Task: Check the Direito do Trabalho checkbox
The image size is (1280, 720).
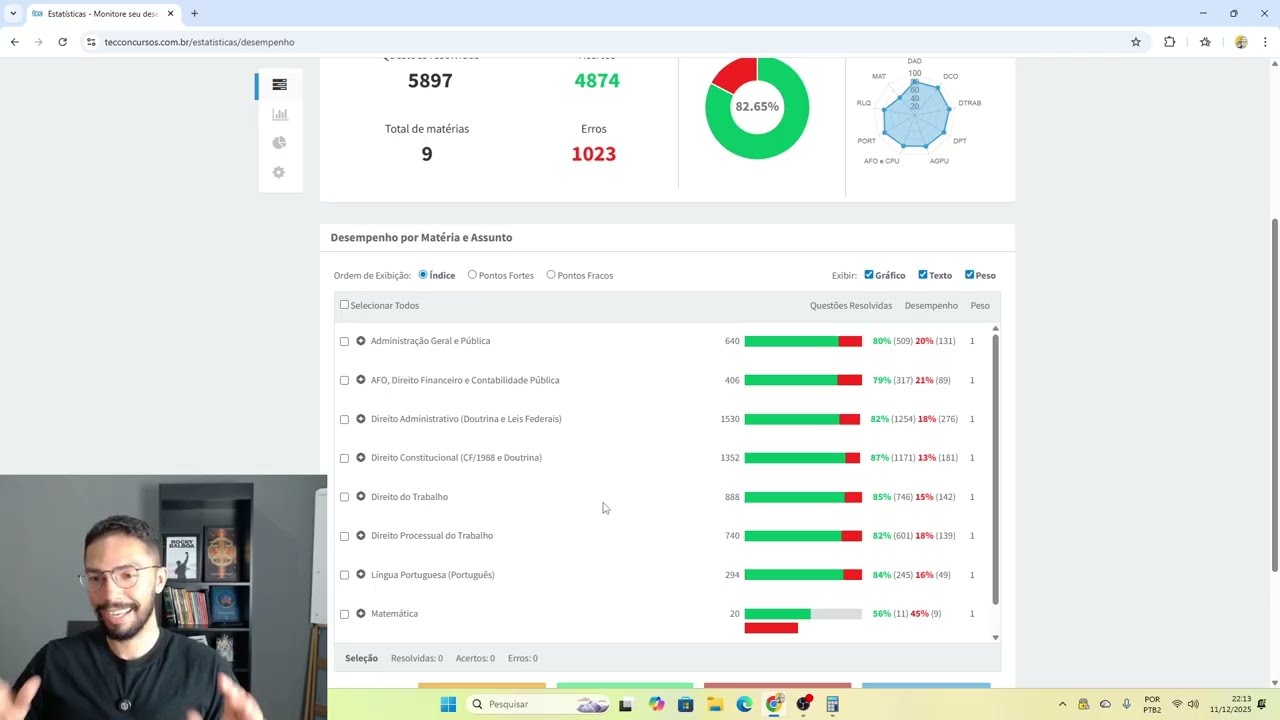Action: 344,497
